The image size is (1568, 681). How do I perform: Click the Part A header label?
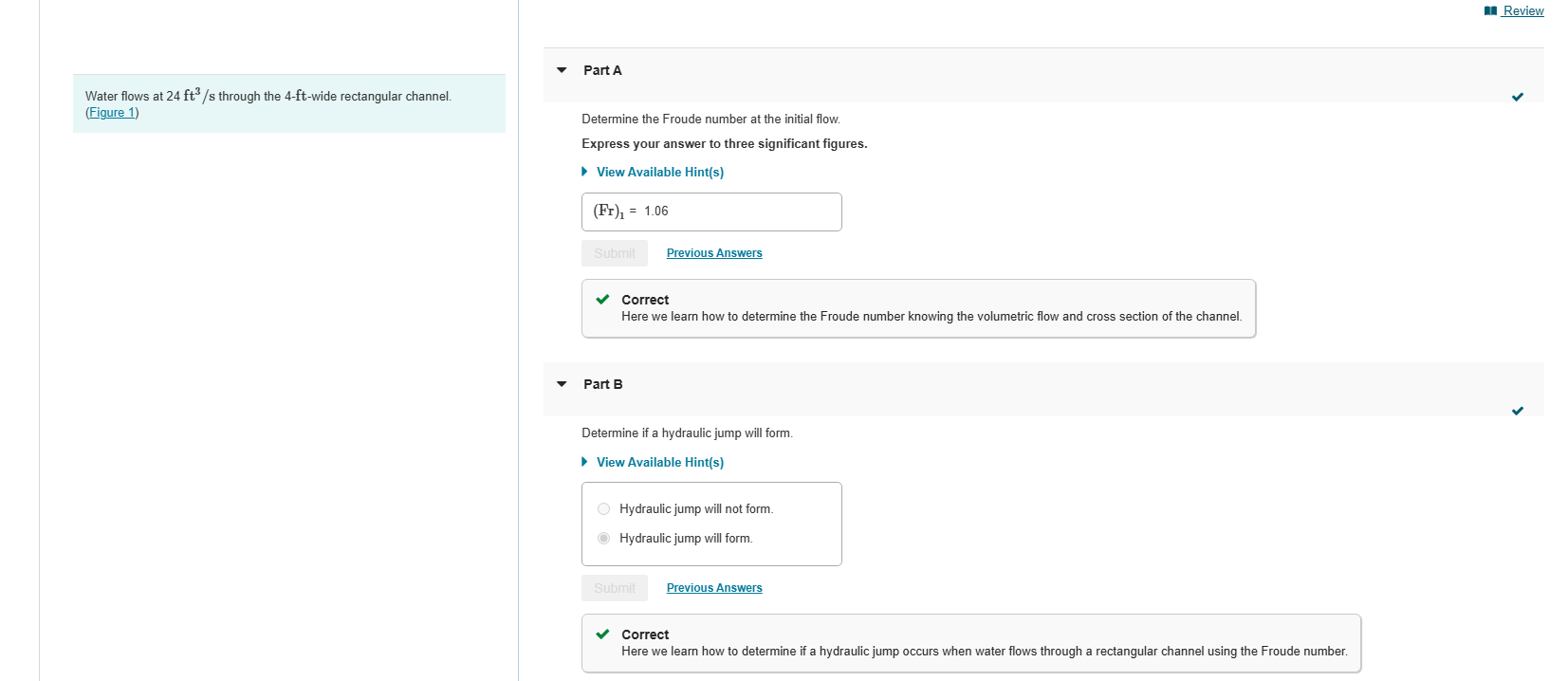tap(602, 70)
